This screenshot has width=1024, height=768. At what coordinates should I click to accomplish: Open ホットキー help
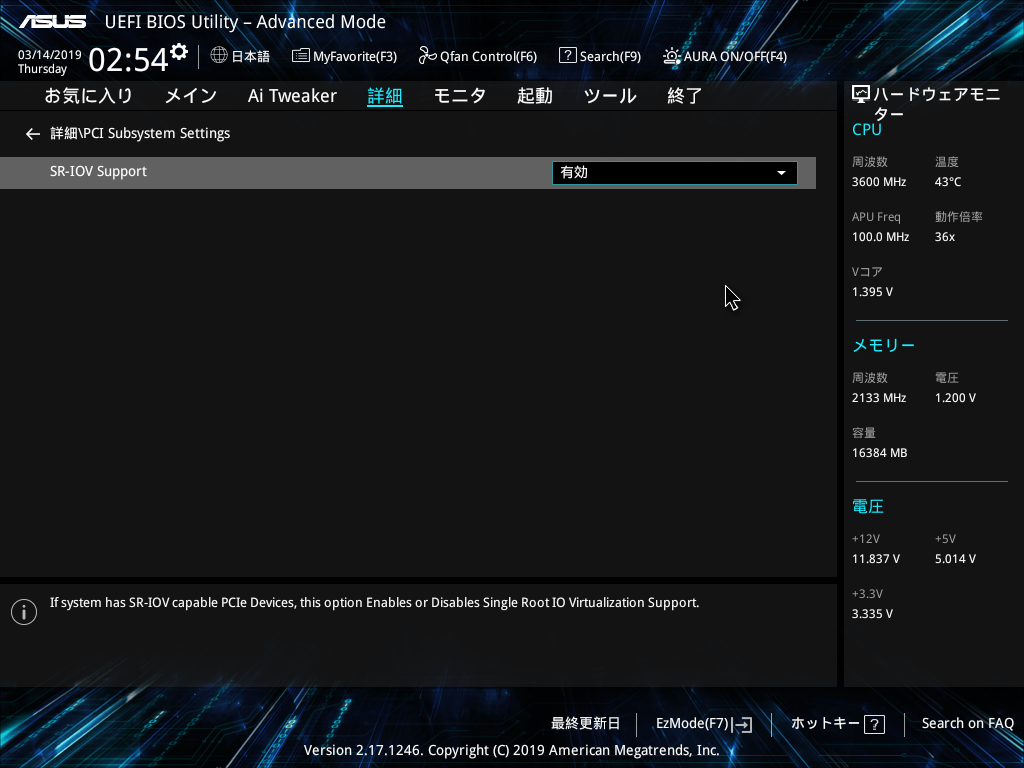click(x=838, y=724)
